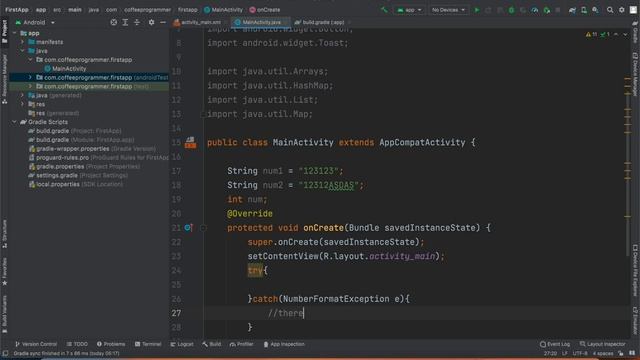The width and height of the screenshot is (640, 360).
Task: Click Collapse All in Project panel
Action: coord(137,22)
